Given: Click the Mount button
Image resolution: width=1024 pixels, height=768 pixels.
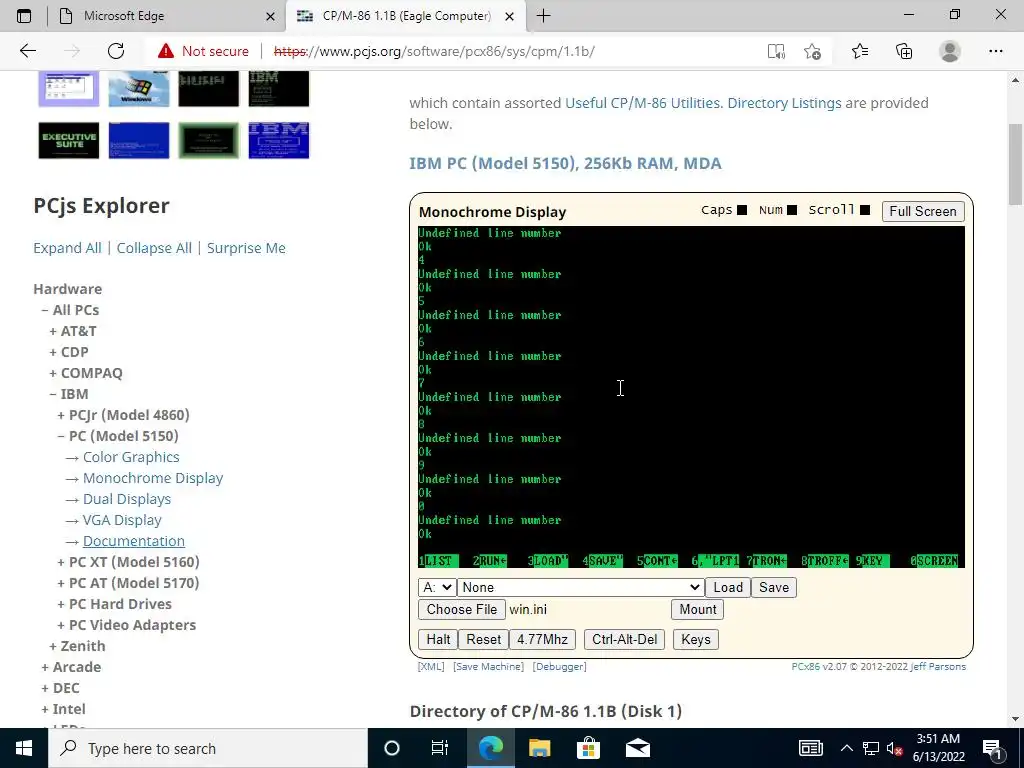Looking at the screenshot, I should (697, 609).
